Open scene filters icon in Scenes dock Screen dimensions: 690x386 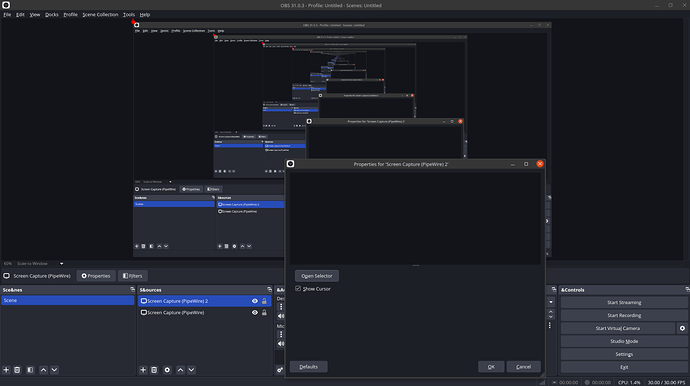30,370
